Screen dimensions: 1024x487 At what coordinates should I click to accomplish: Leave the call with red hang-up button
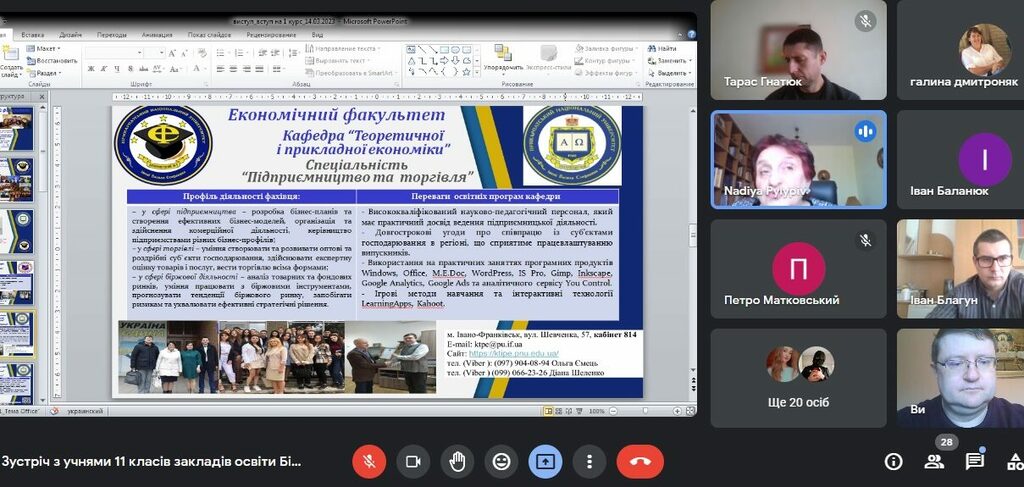tap(640, 461)
